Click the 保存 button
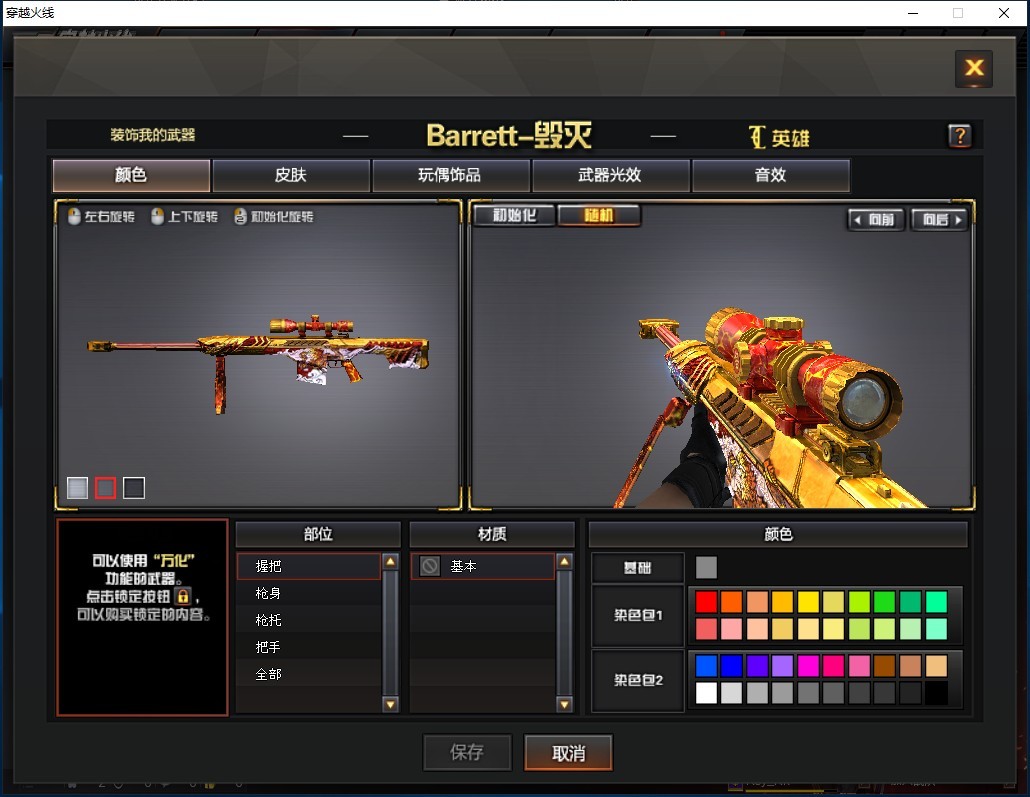This screenshot has height=797, width=1030. pyautogui.click(x=467, y=752)
